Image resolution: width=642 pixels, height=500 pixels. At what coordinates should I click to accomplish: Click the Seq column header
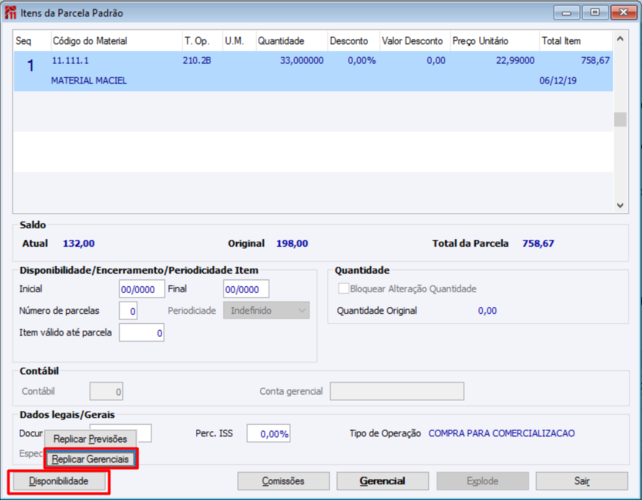pos(32,41)
